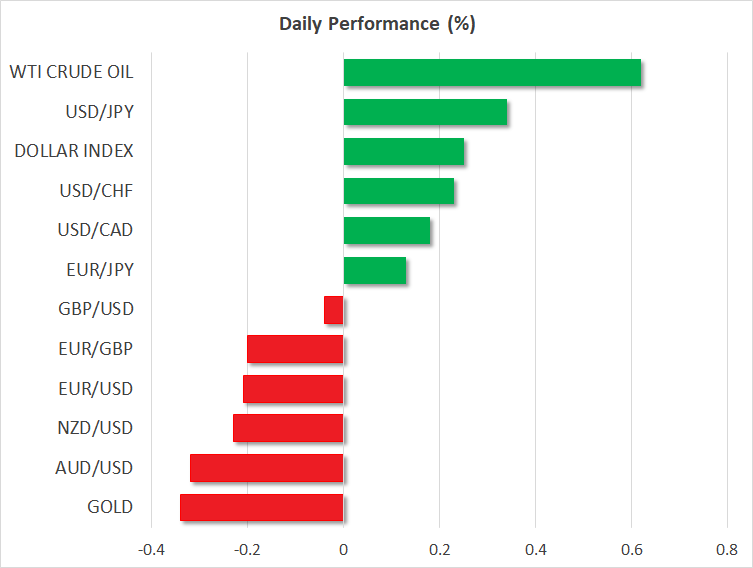Click the green EUR/JPY bar

tap(374, 270)
